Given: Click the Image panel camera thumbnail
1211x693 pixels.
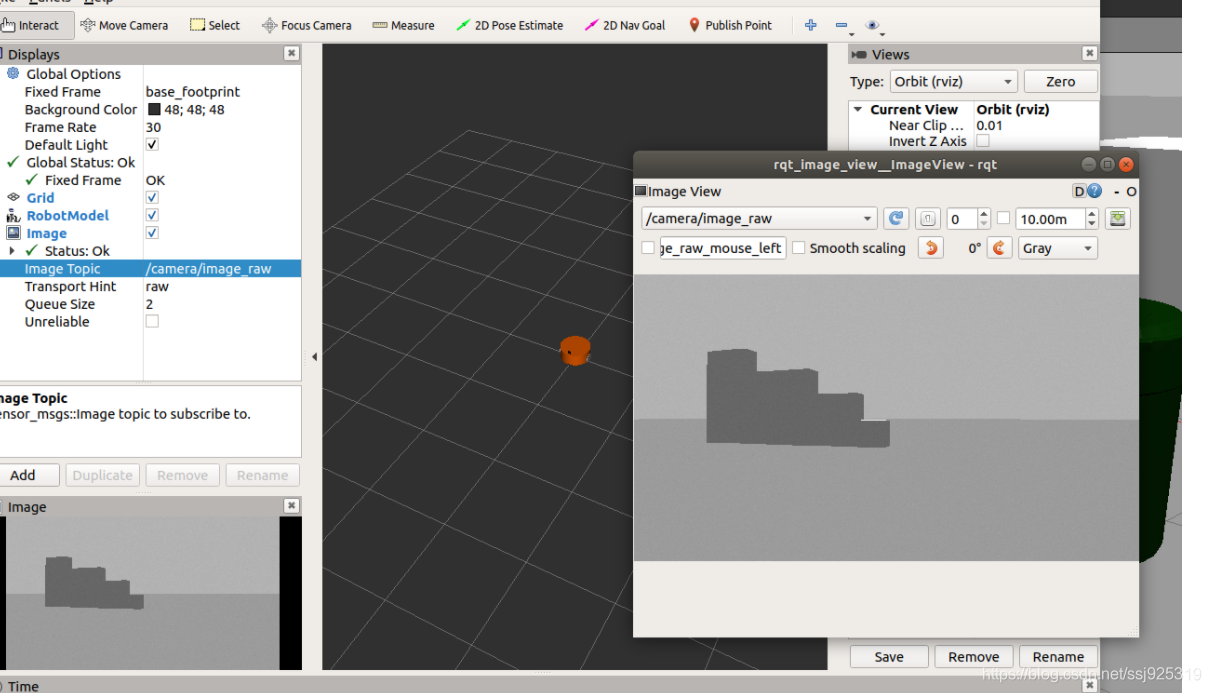Looking at the screenshot, I should (142, 593).
